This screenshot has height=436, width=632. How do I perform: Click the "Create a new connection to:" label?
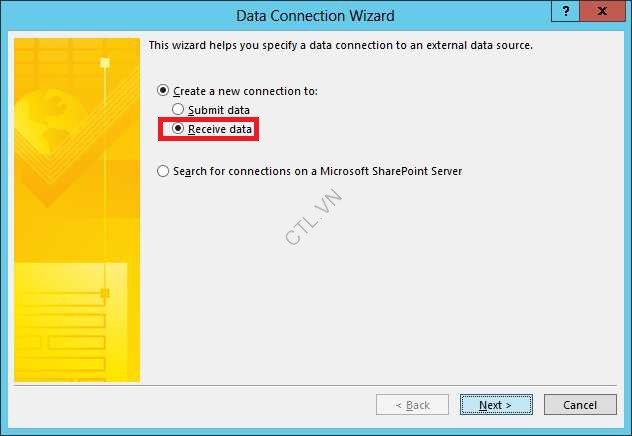(245, 91)
